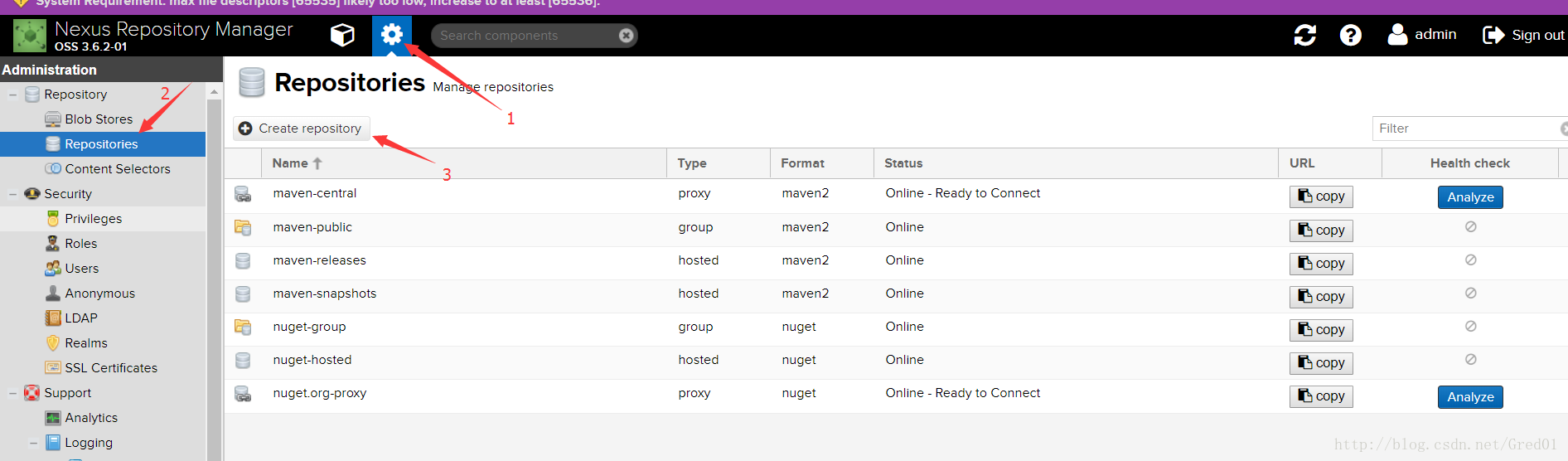The width and height of the screenshot is (1568, 461).
Task: Collapse the Logging tree node
Action: pos(33,443)
